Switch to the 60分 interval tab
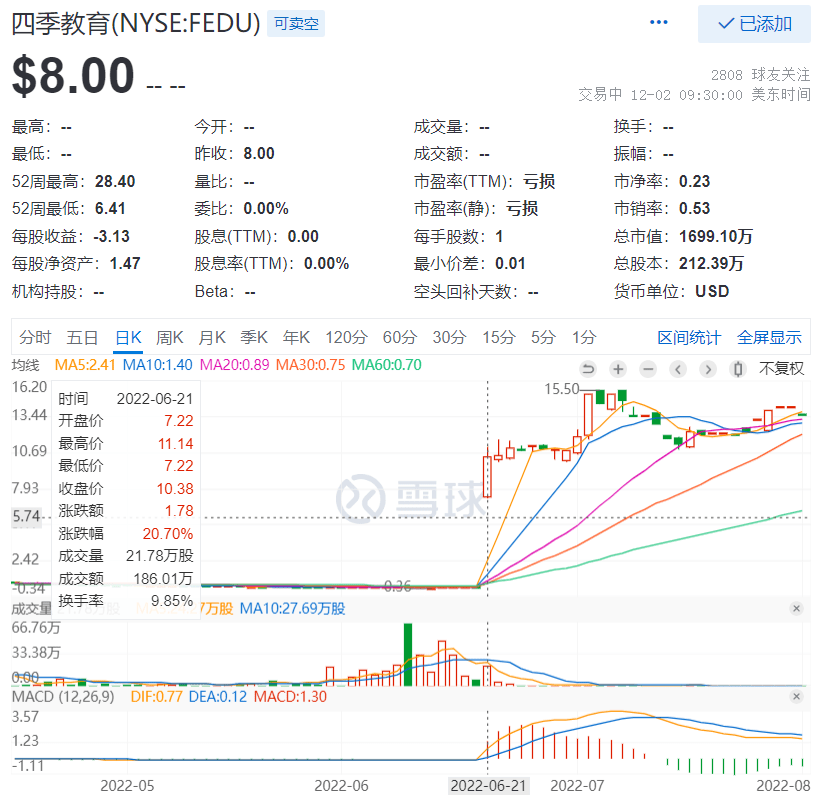The height and width of the screenshot is (795, 826). click(x=399, y=337)
